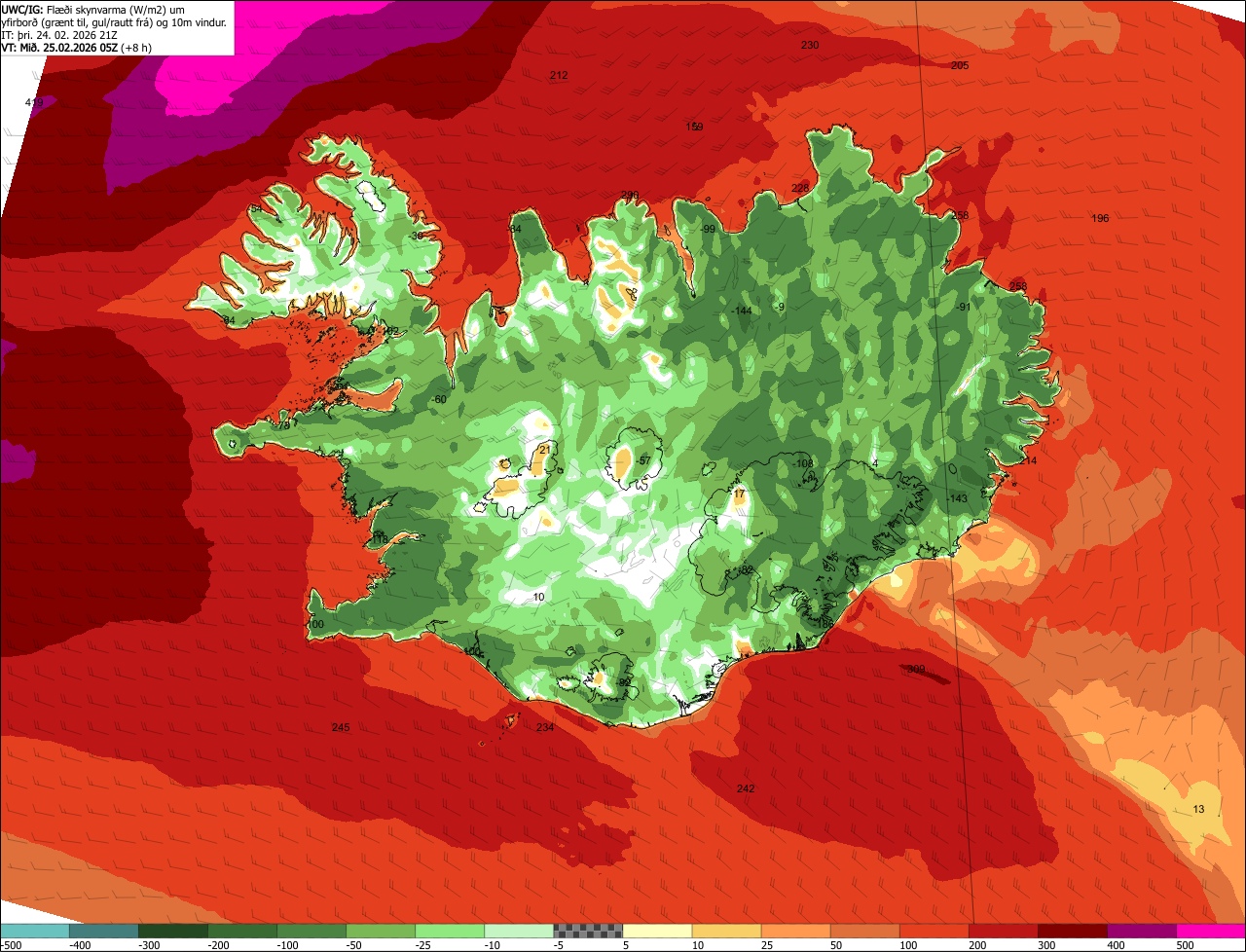
Task: Click the map value "-99" in north Iceland
Action: tap(708, 229)
